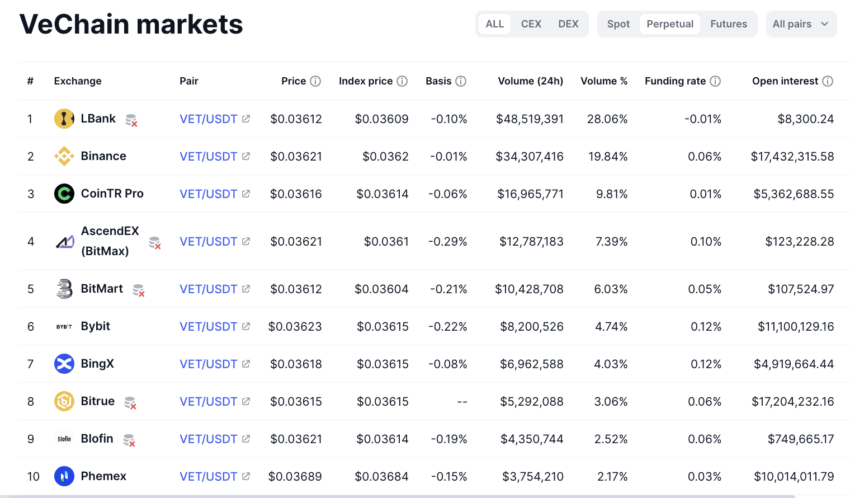Click the $48,519,391 volume value

click(x=530, y=119)
